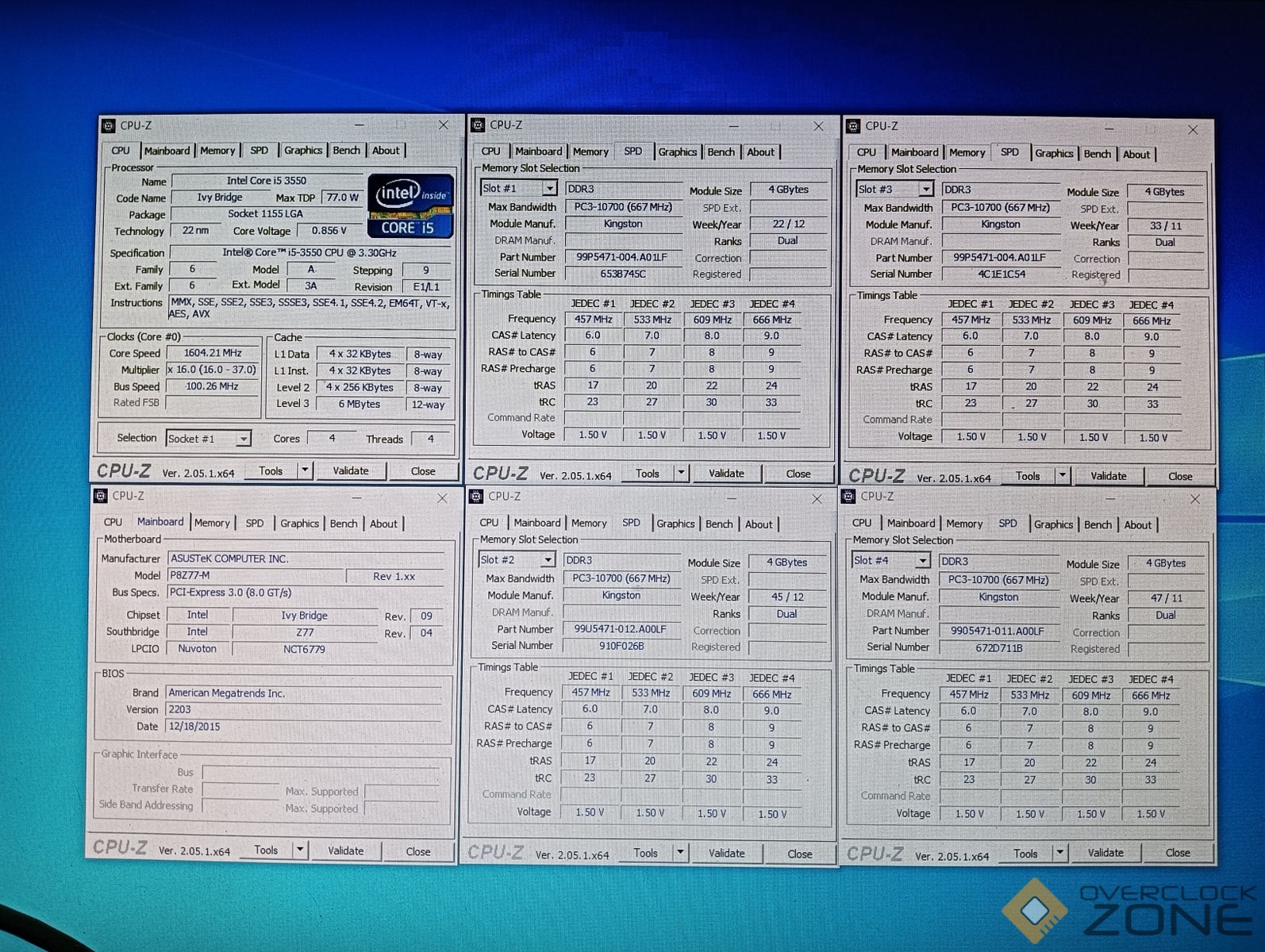
Task: Click Validate in the Slot #1 window
Action: click(x=726, y=473)
